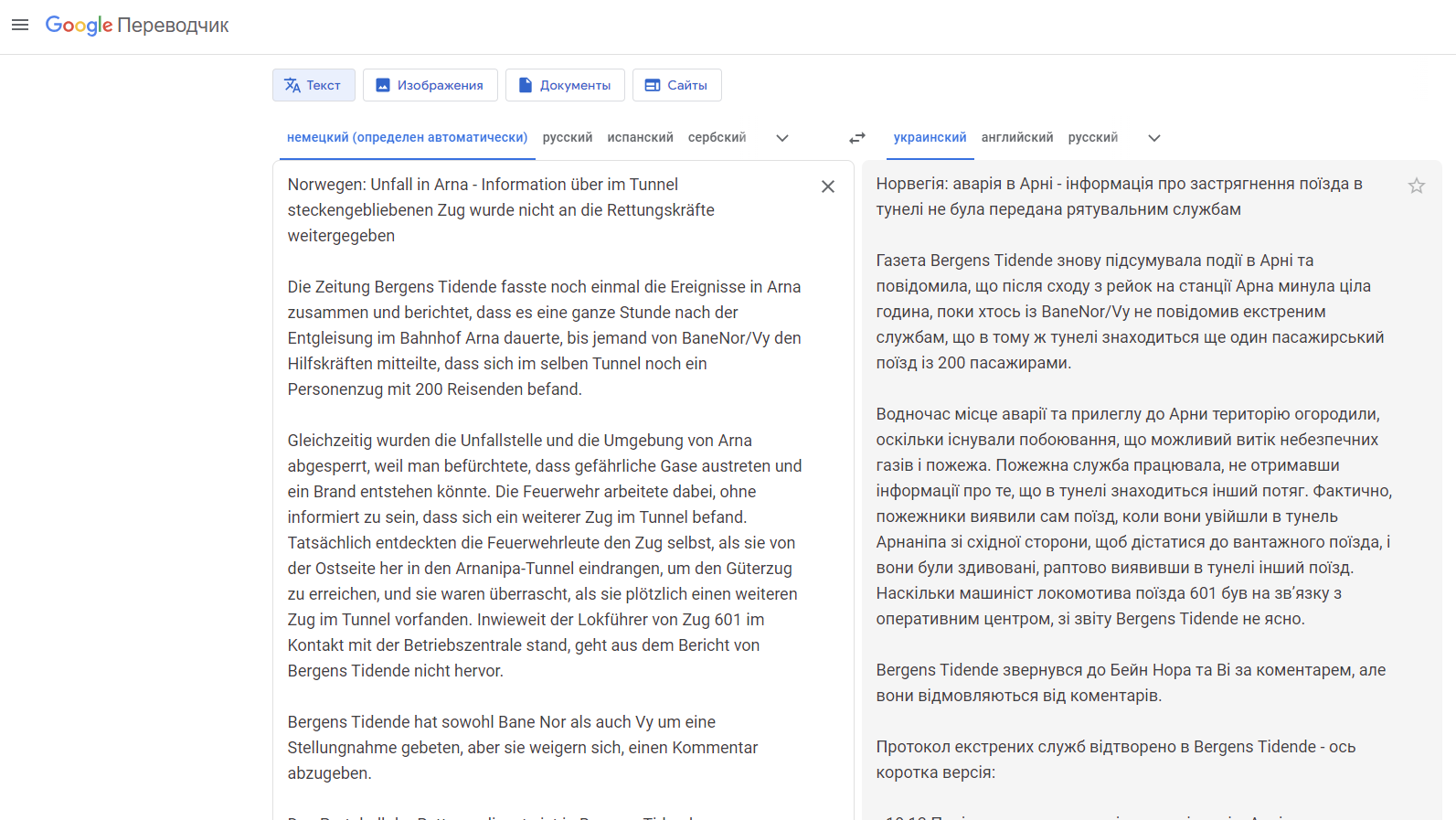Switch to Документы translation mode
Screen dimensions: 1456x820
point(565,85)
